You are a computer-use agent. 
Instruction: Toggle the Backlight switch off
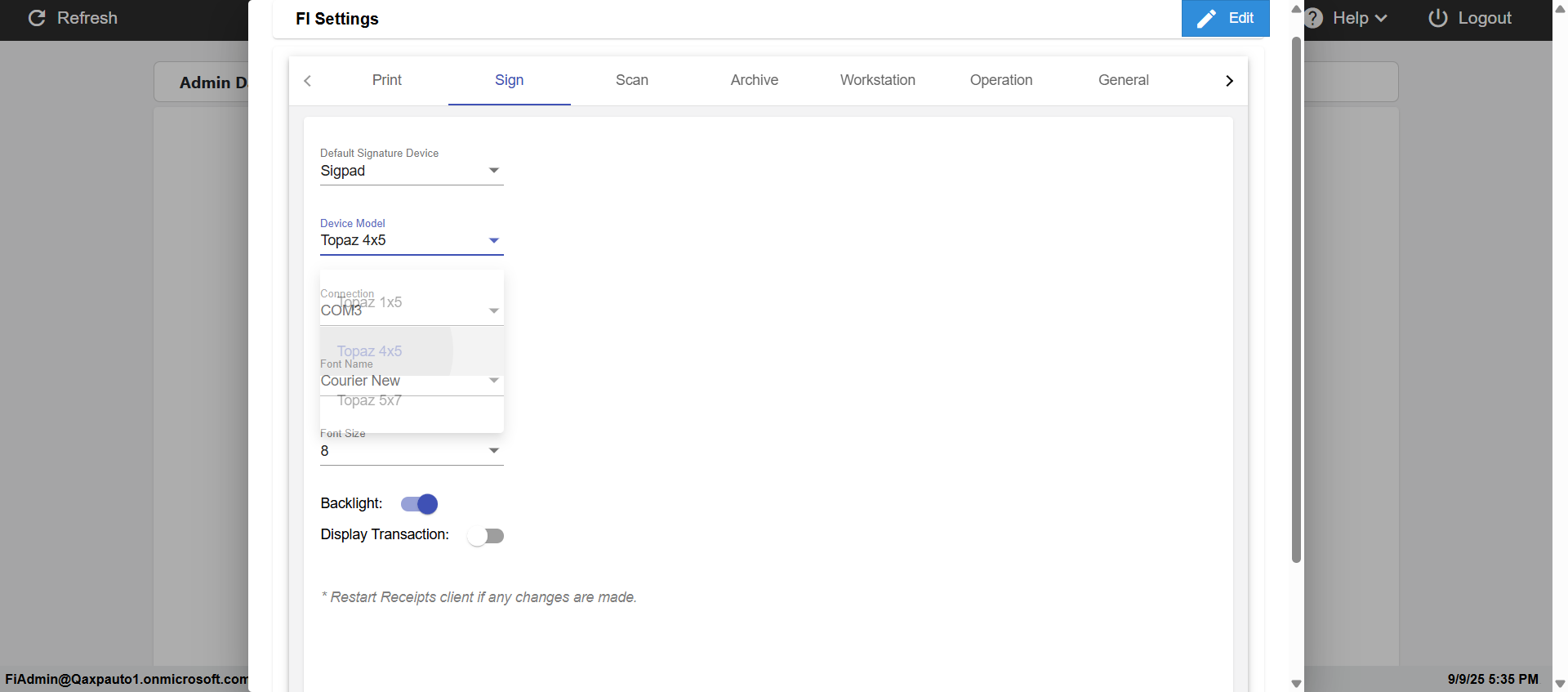tap(420, 504)
